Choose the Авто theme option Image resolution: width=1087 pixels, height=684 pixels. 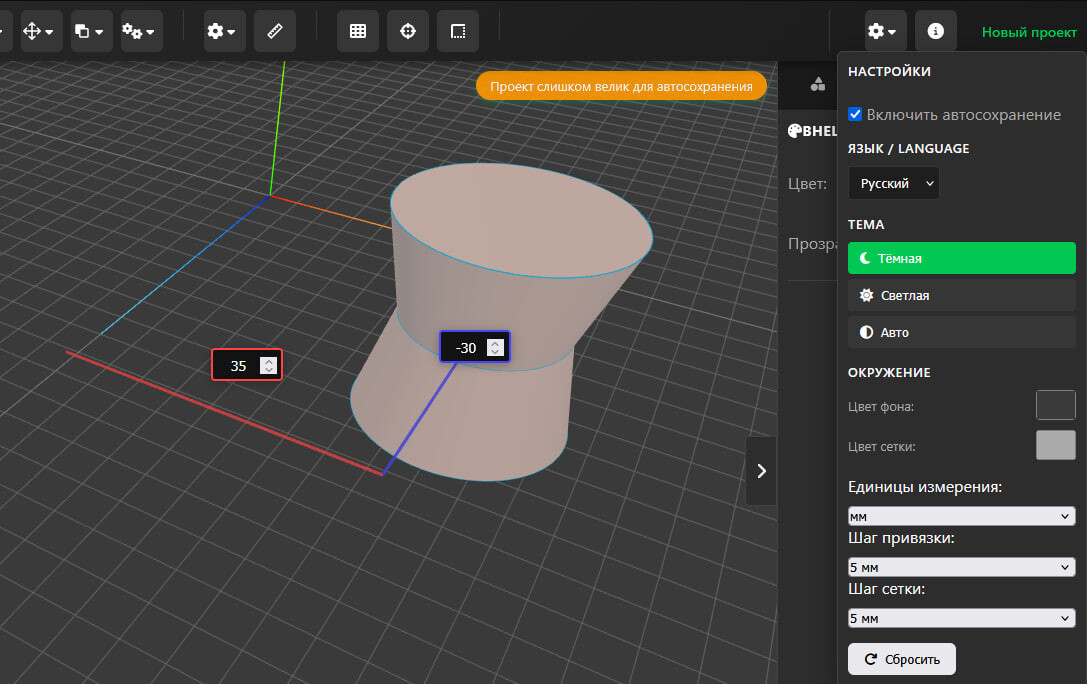tap(961, 332)
